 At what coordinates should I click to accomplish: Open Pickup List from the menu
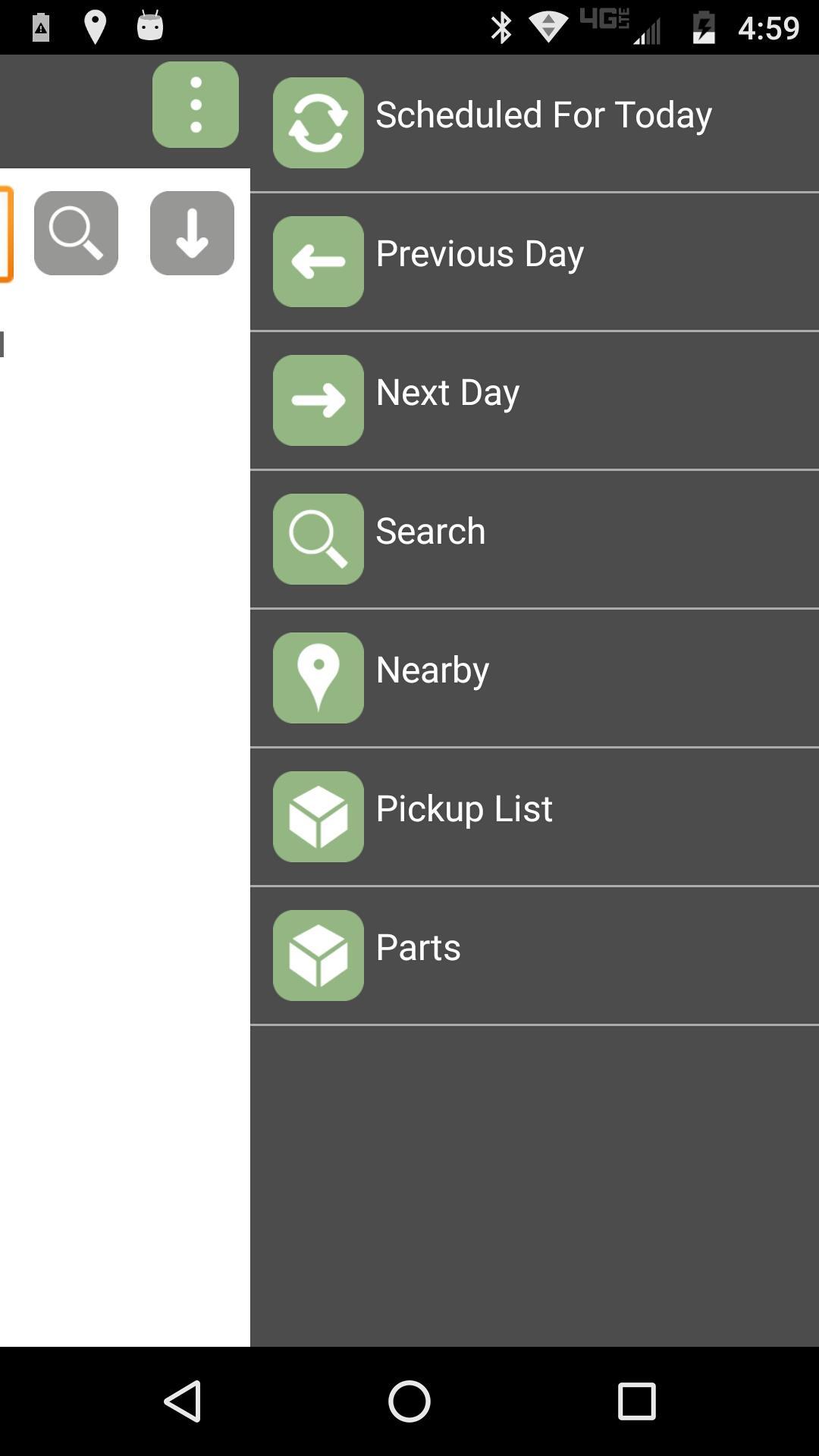pos(535,817)
